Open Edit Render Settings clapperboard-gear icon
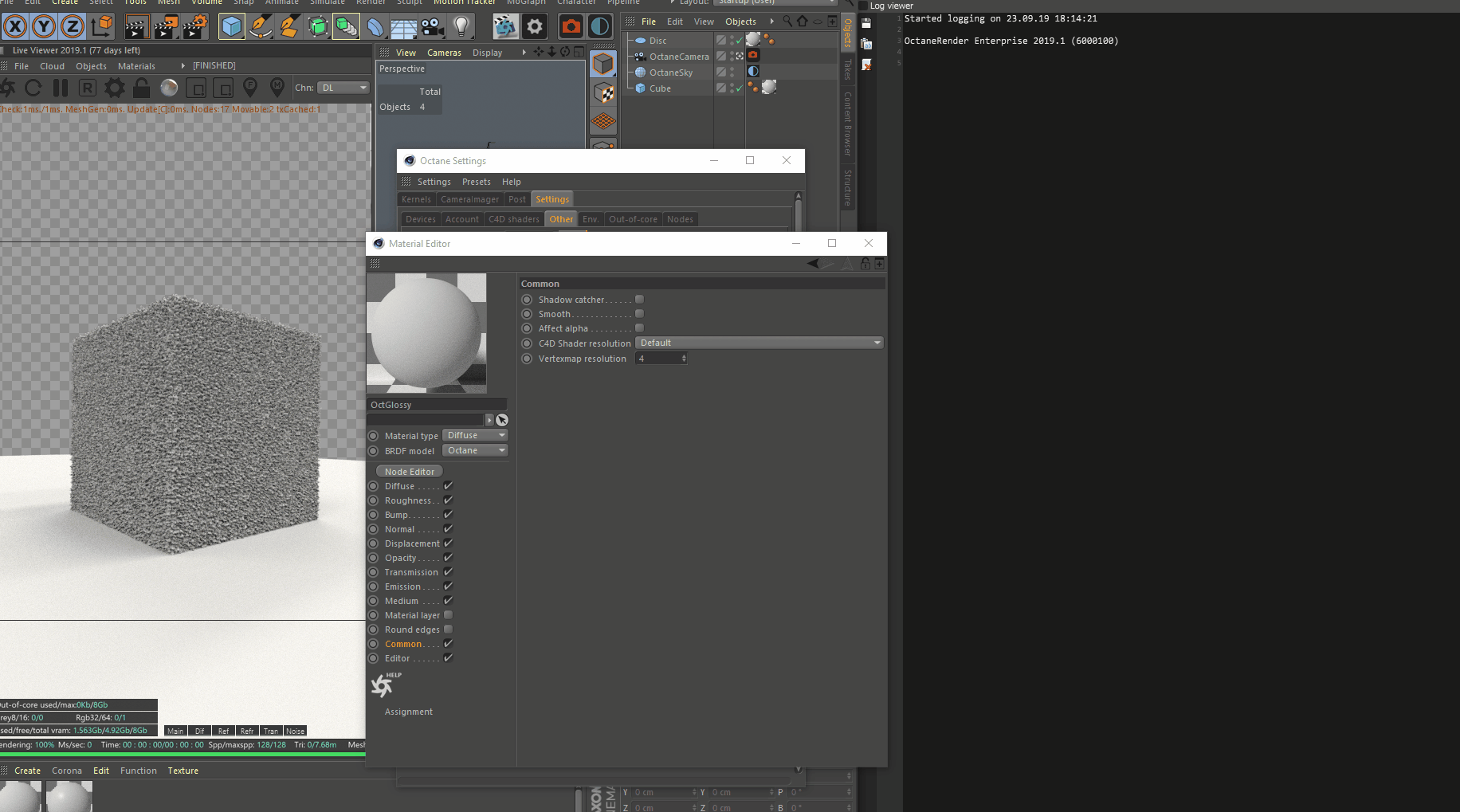Viewport: 1460px width, 812px height. [x=194, y=26]
